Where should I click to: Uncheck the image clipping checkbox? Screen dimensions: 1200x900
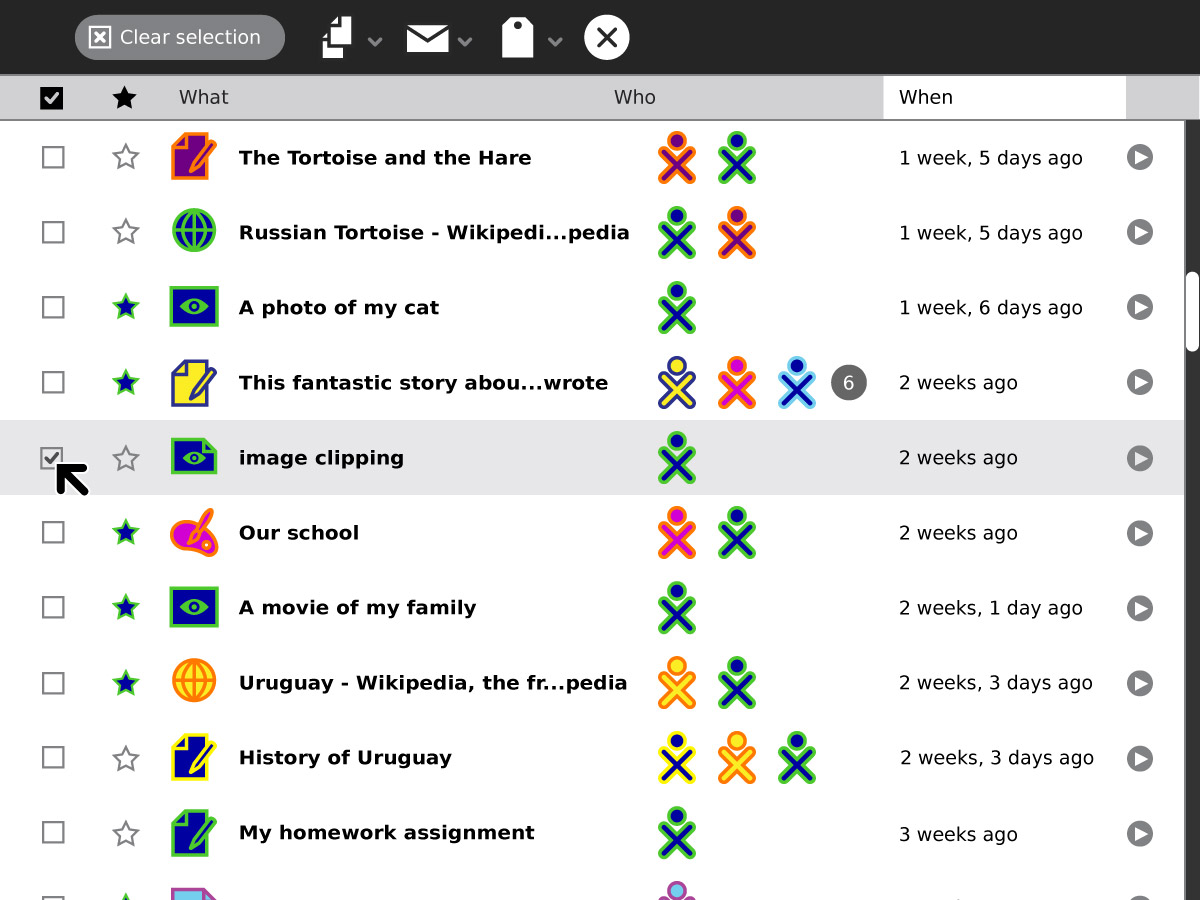[52, 458]
